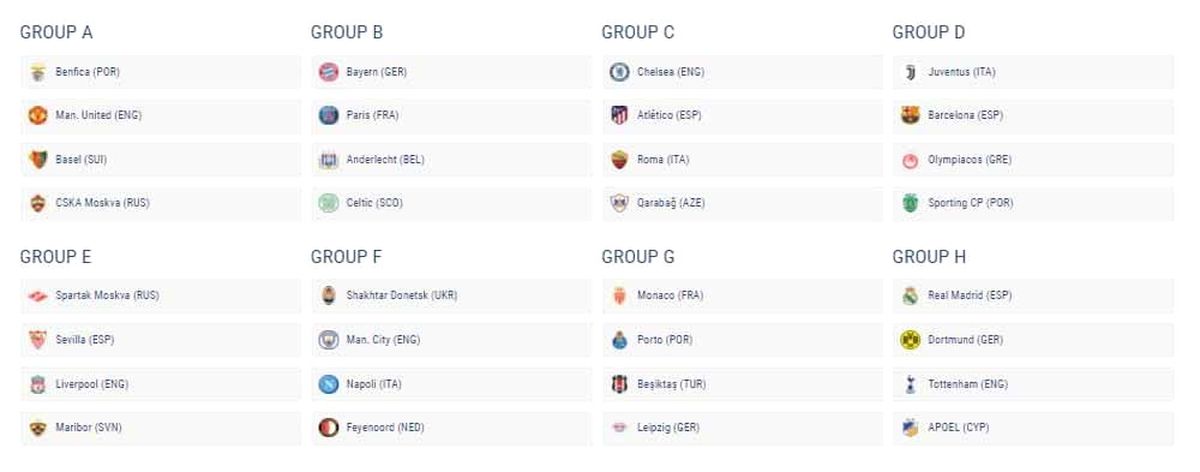Click the Real Madrid club crest

[x=910, y=296]
